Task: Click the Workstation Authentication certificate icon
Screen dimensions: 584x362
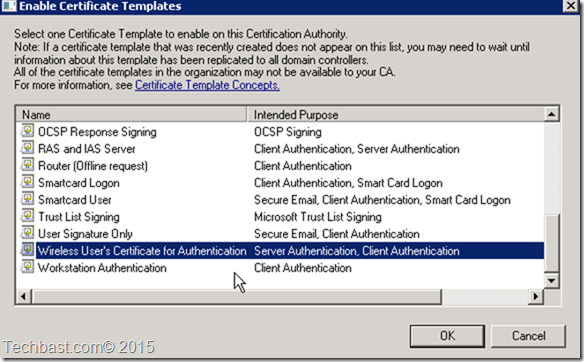Action: click(x=28, y=267)
